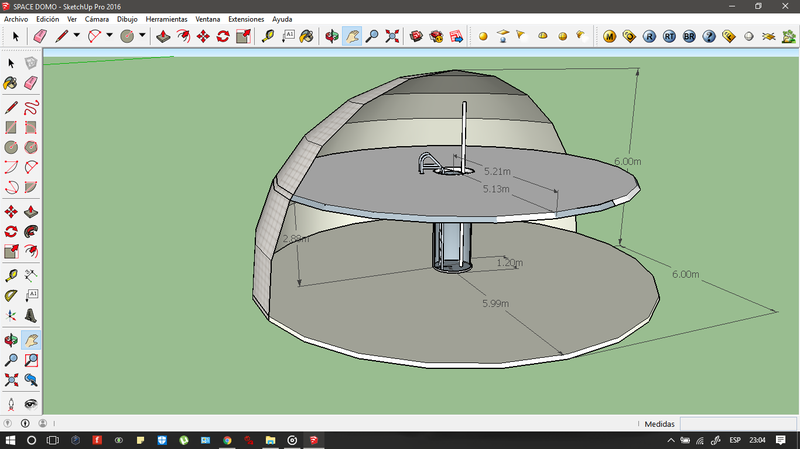
Task: Toggle the Pan hand tool in top toolbar
Action: point(352,36)
